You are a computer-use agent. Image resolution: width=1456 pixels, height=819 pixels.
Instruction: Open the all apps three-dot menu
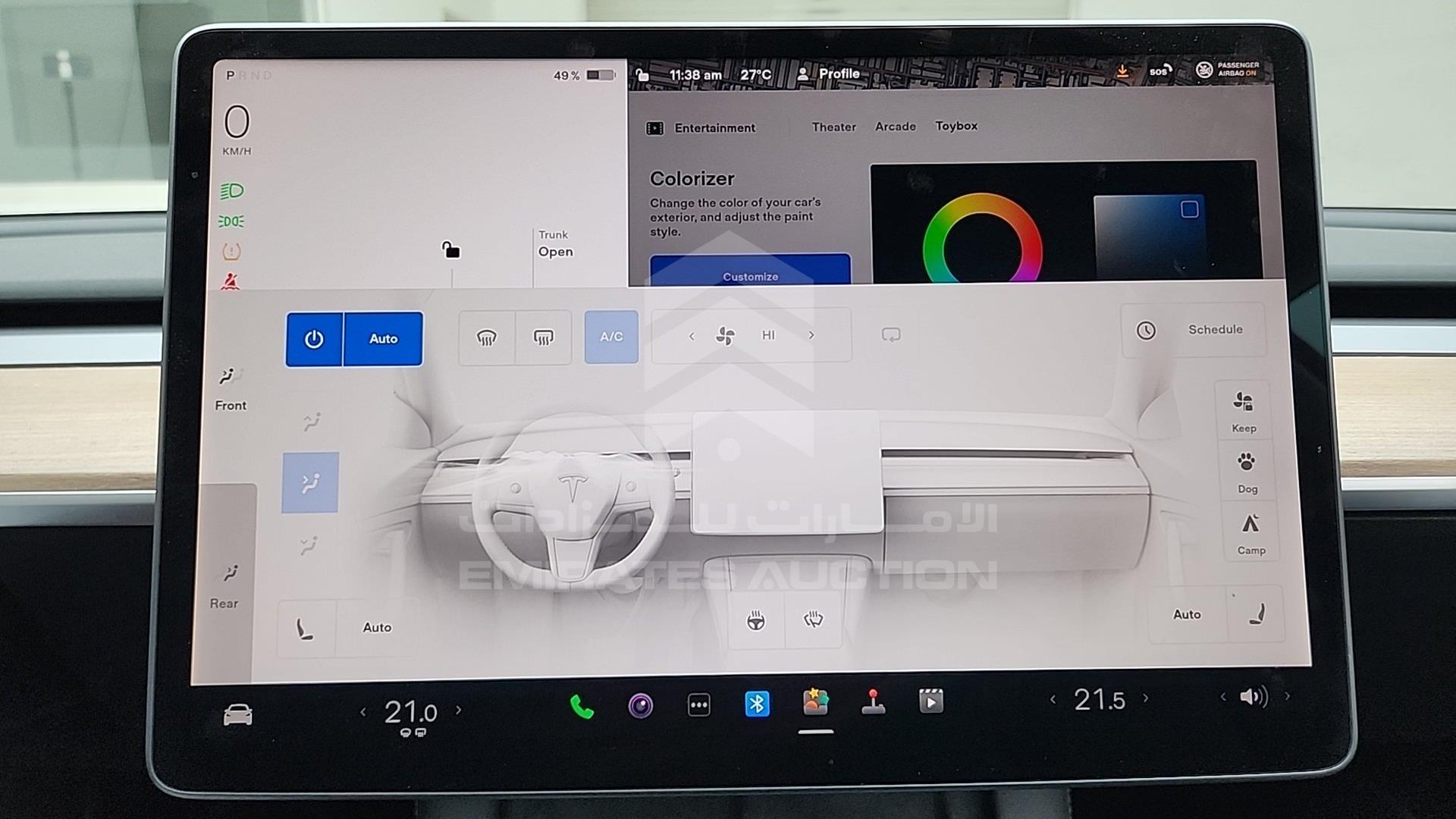698,705
